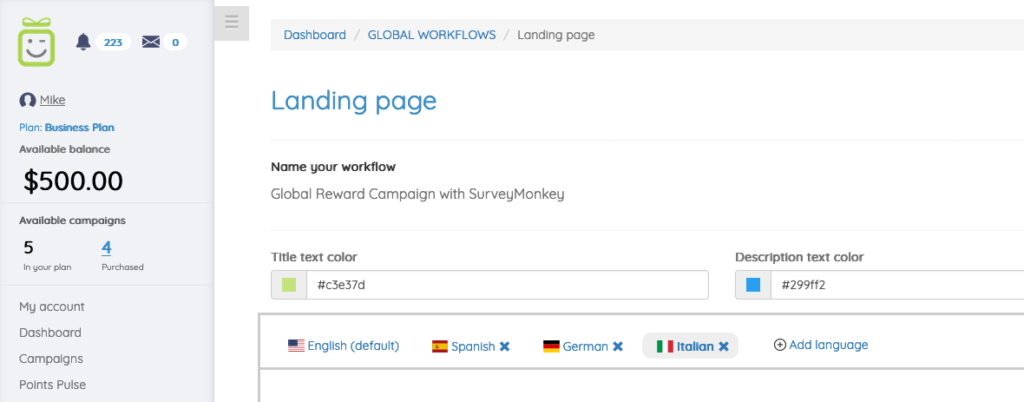The image size is (1024, 402).
Task: Remove the German language tab
Action: point(618,346)
